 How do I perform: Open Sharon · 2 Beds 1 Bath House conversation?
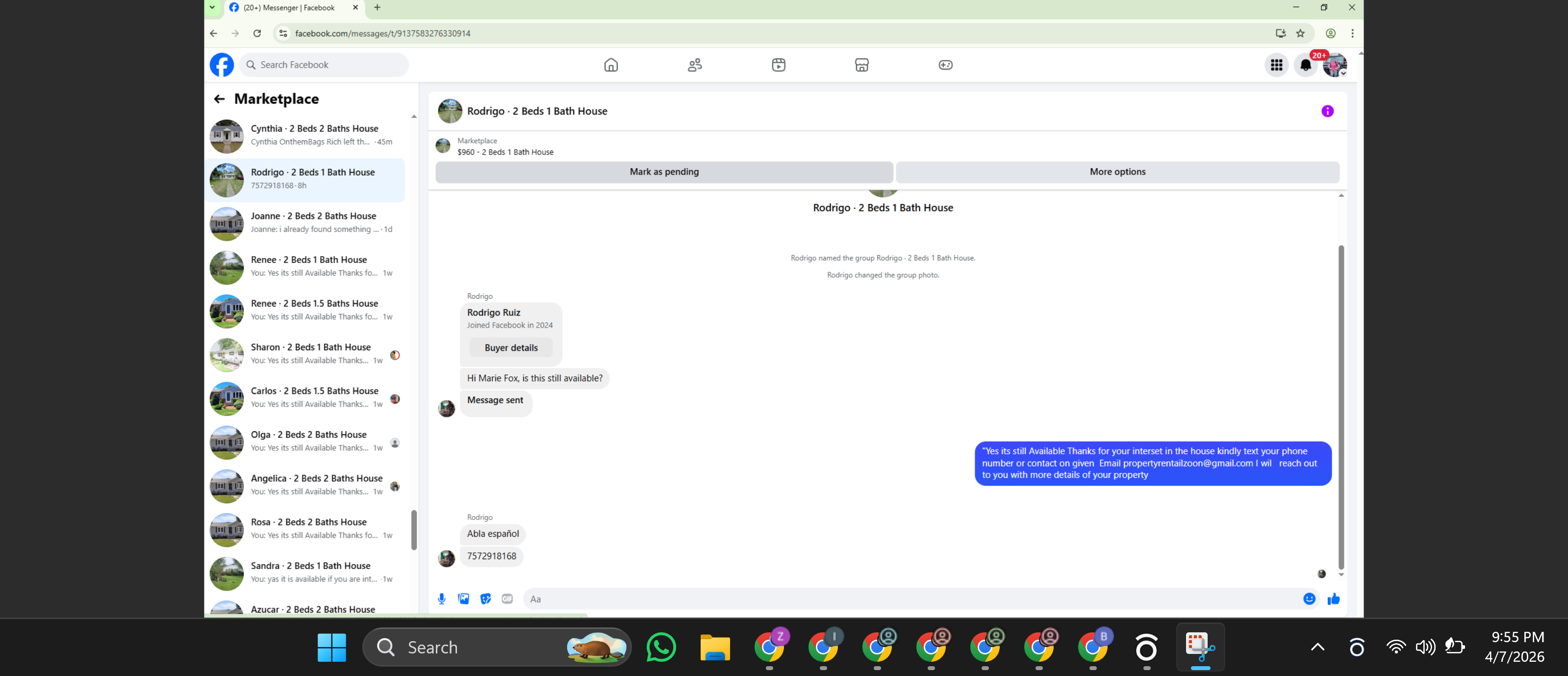point(305,355)
